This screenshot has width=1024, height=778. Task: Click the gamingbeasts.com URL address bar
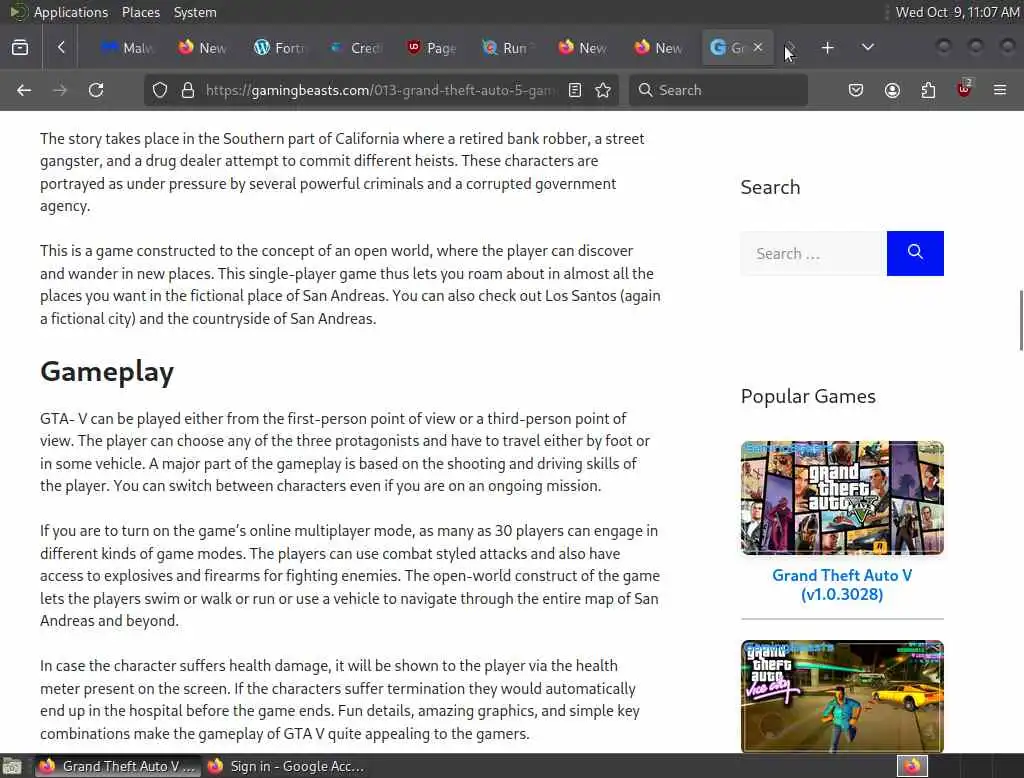tap(380, 90)
